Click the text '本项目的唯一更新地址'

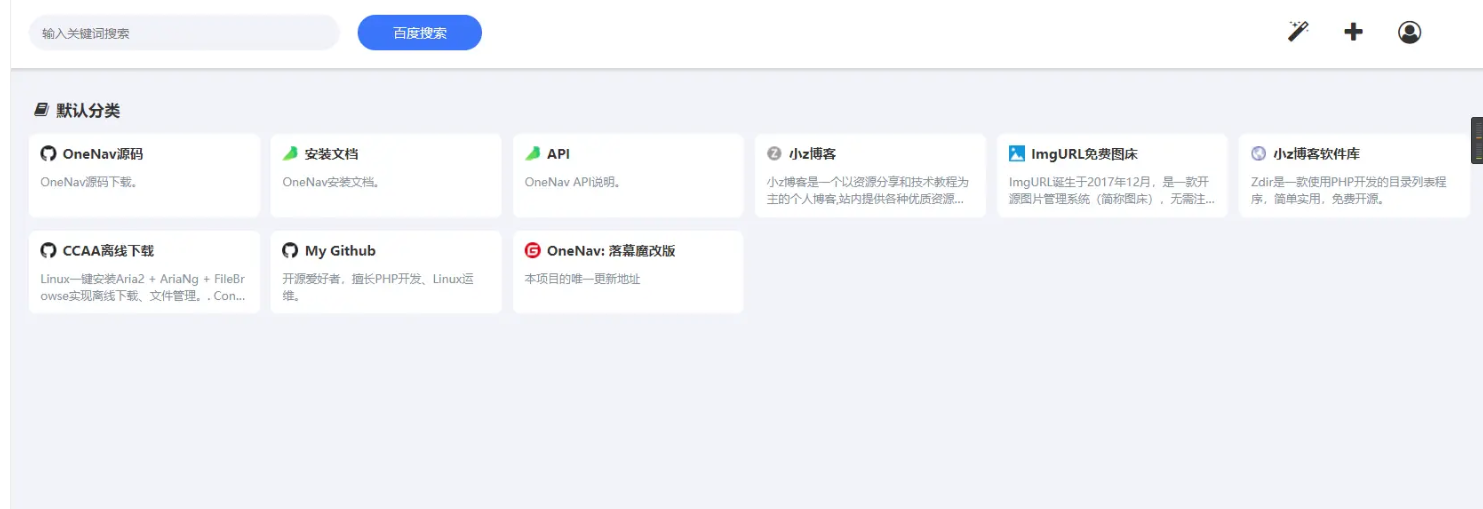pos(582,279)
